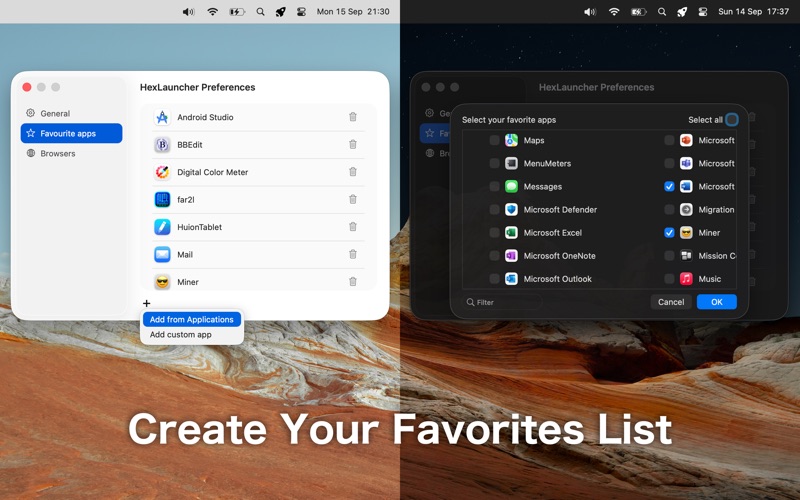Image resolution: width=800 pixels, height=500 pixels.
Task: Remove BBEdit using its trash icon
Action: [x=353, y=144]
